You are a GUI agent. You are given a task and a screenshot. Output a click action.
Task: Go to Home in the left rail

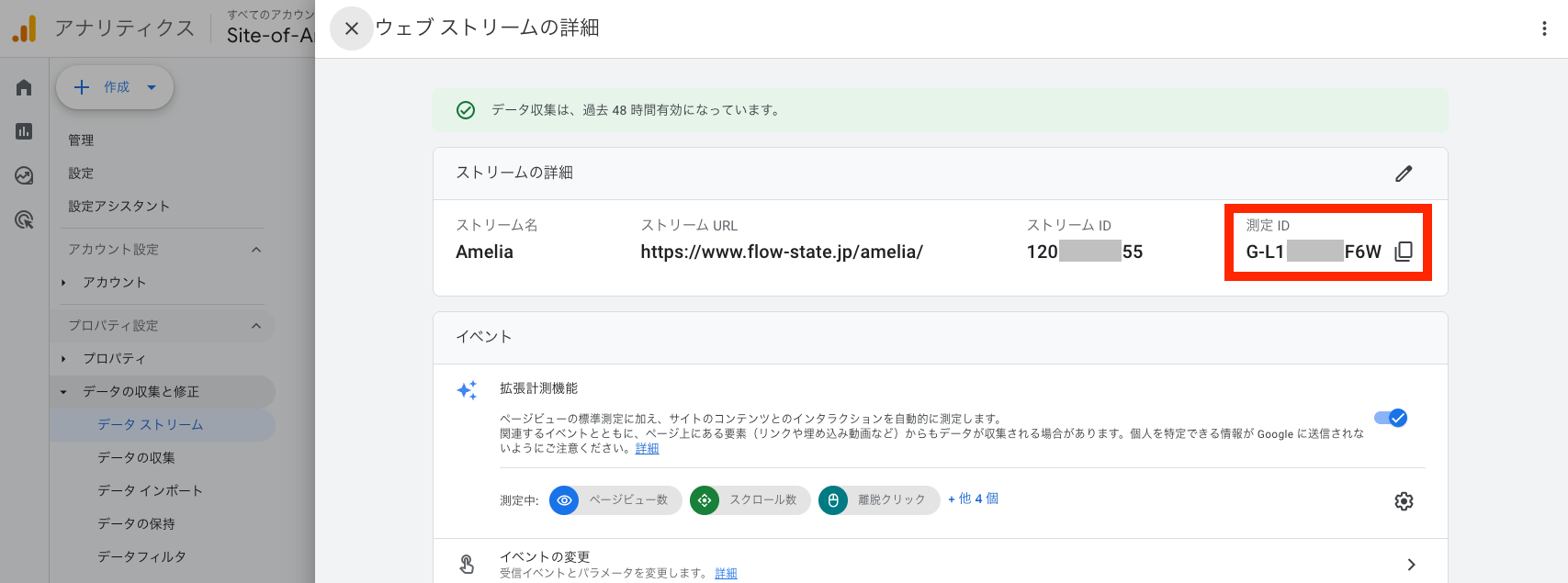(24, 87)
